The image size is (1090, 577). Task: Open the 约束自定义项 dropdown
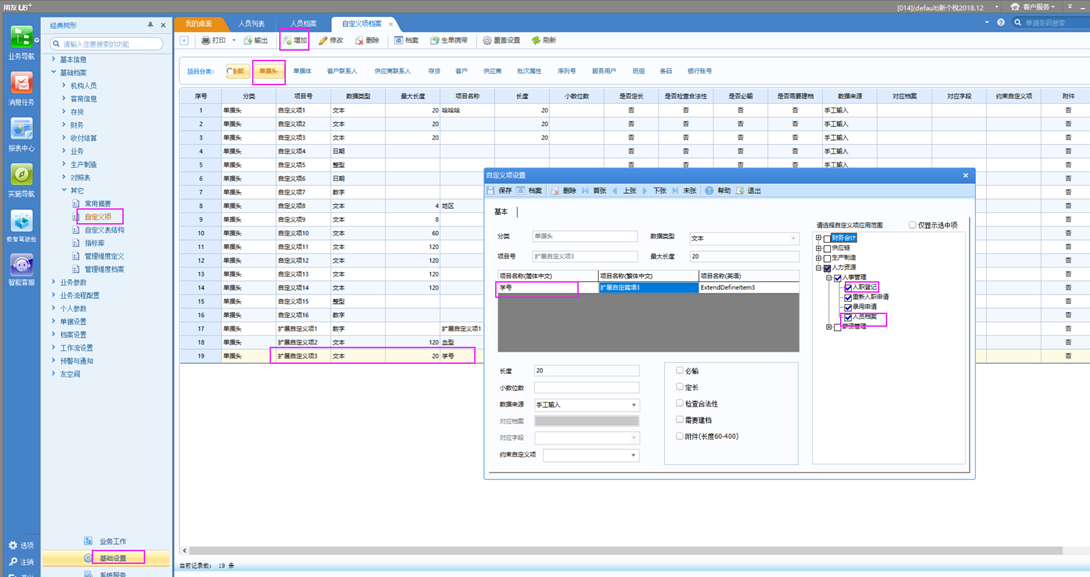coord(633,455)
